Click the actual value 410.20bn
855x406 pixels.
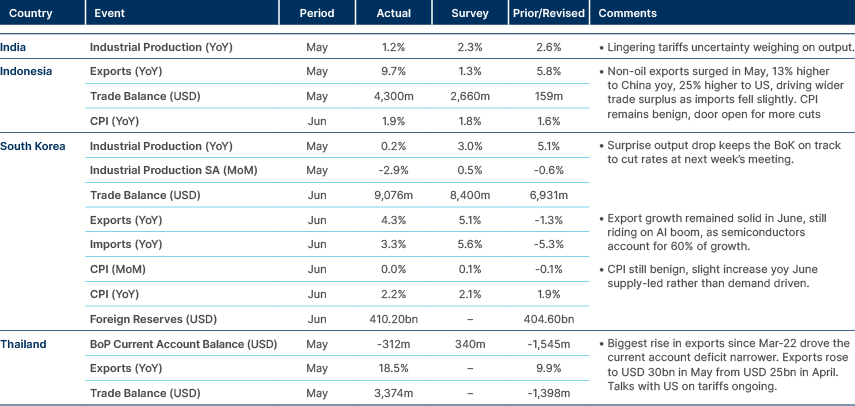click(394, 319)
